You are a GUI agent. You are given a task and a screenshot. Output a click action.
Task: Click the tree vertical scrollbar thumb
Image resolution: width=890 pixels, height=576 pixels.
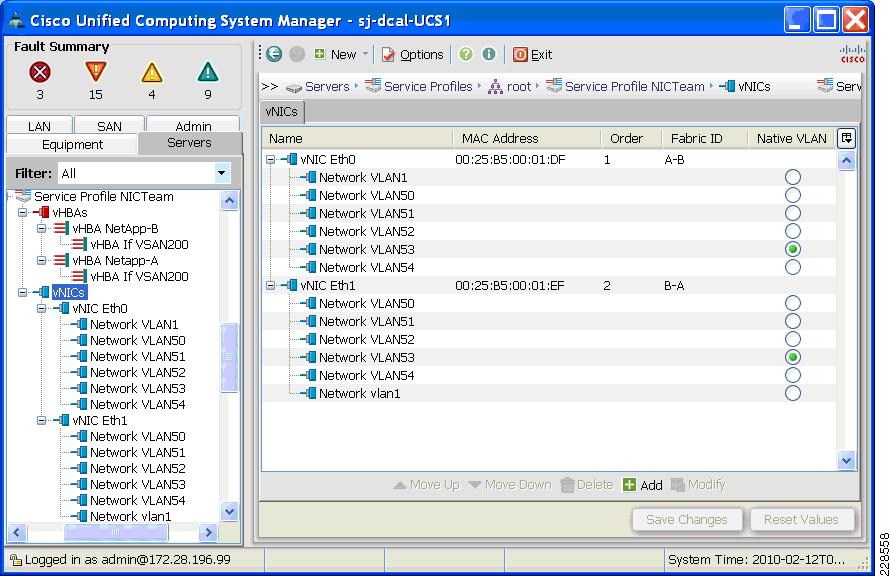pyautogui.click(x=229, y=357)
